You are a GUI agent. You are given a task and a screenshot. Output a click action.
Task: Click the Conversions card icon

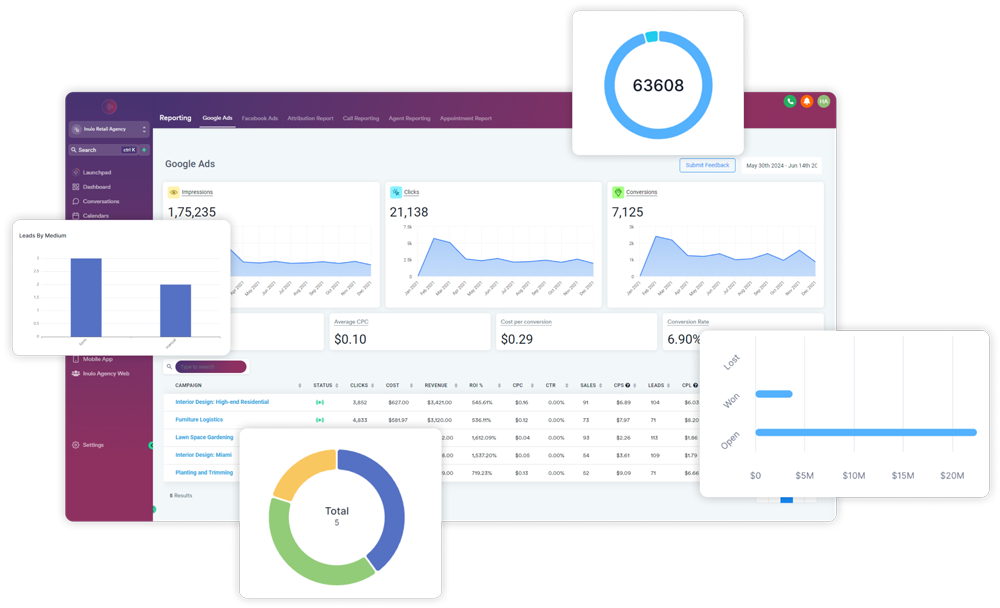point(618,192)
